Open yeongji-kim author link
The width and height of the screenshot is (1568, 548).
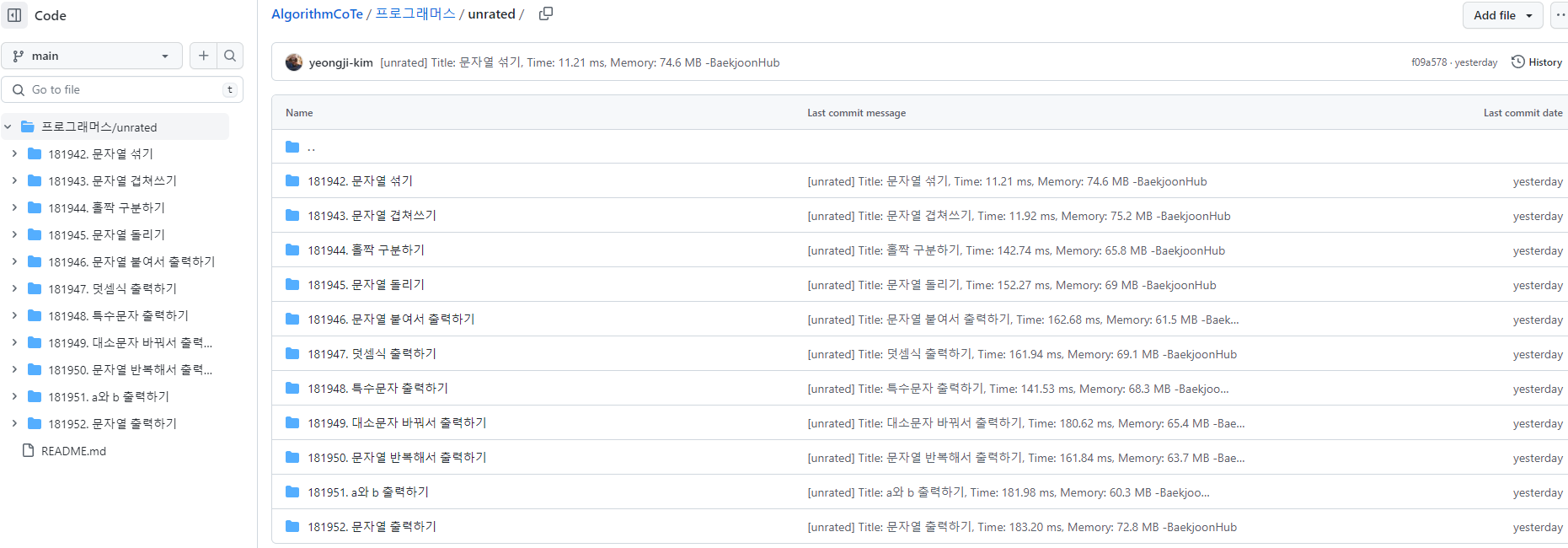coord(340,62)
